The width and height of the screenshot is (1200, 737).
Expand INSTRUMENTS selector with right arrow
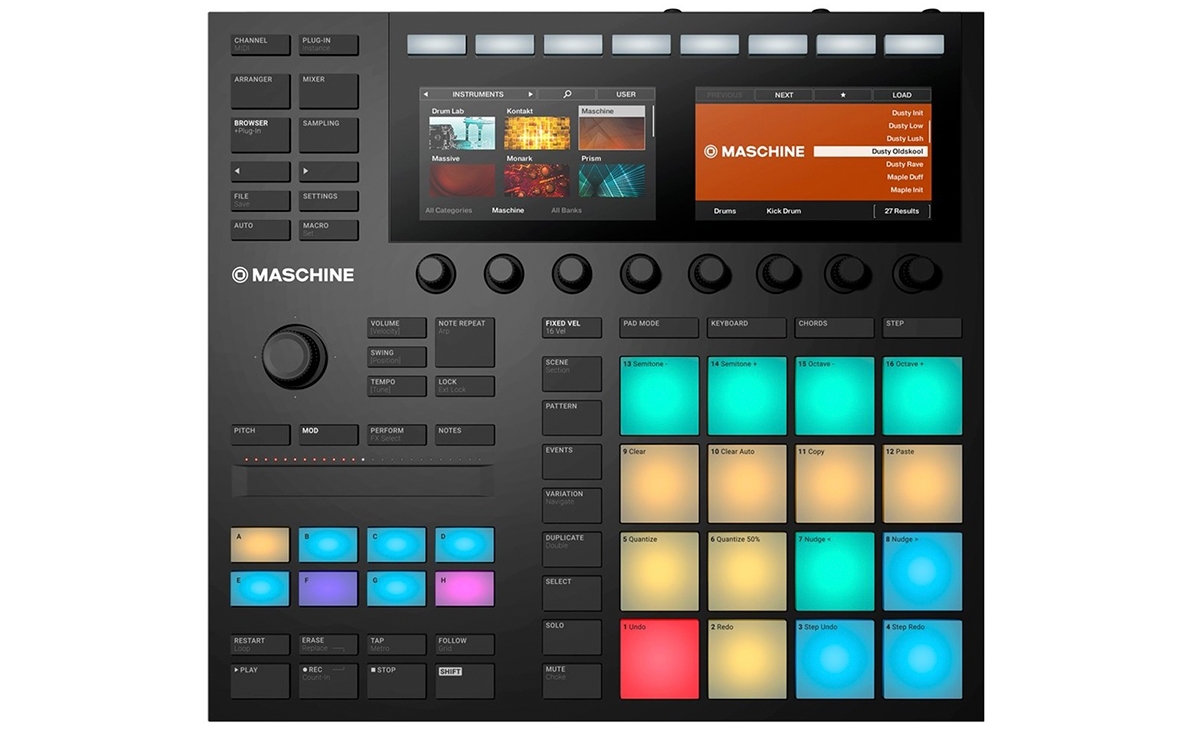pos(531,94)
